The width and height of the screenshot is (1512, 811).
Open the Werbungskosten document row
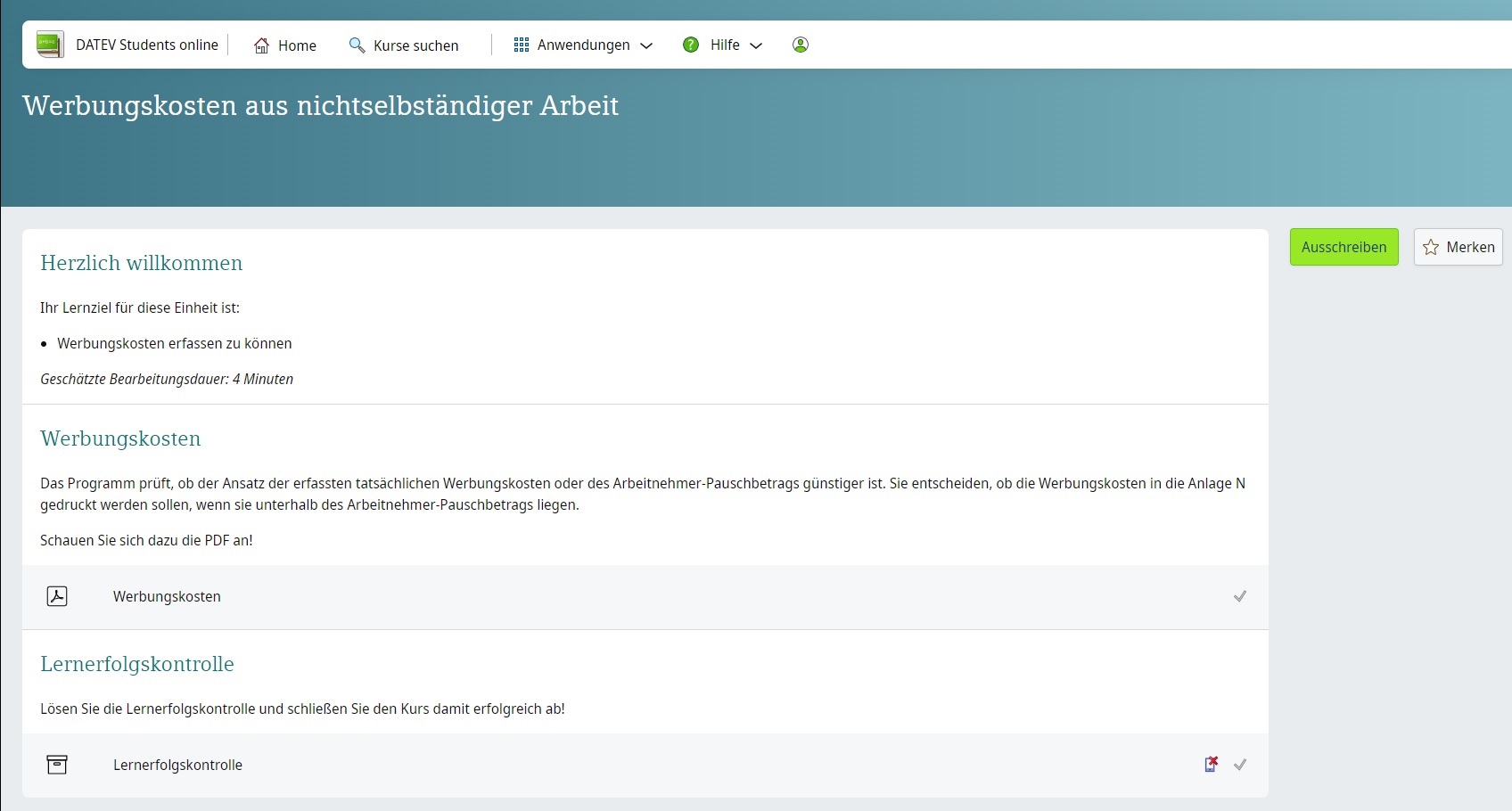(167, 596)
